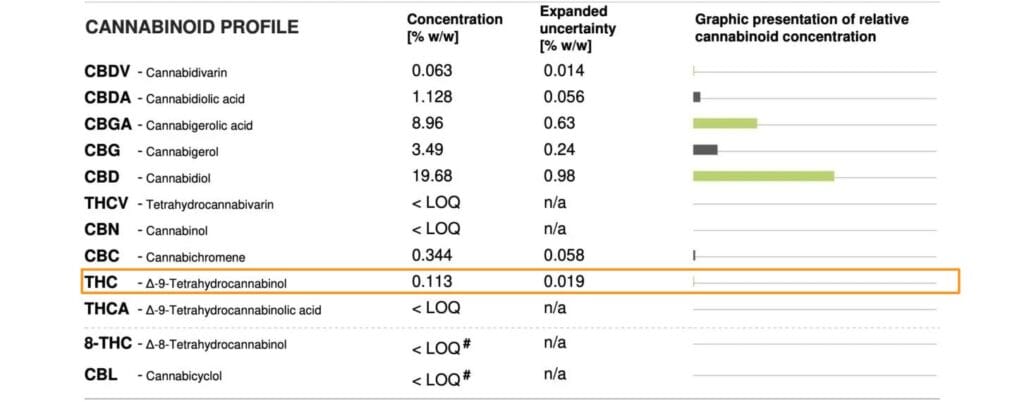Viewport: 1024px width, 402px height.
Task: Click the 8-THC row label
Action: click(x=186, y=345)
